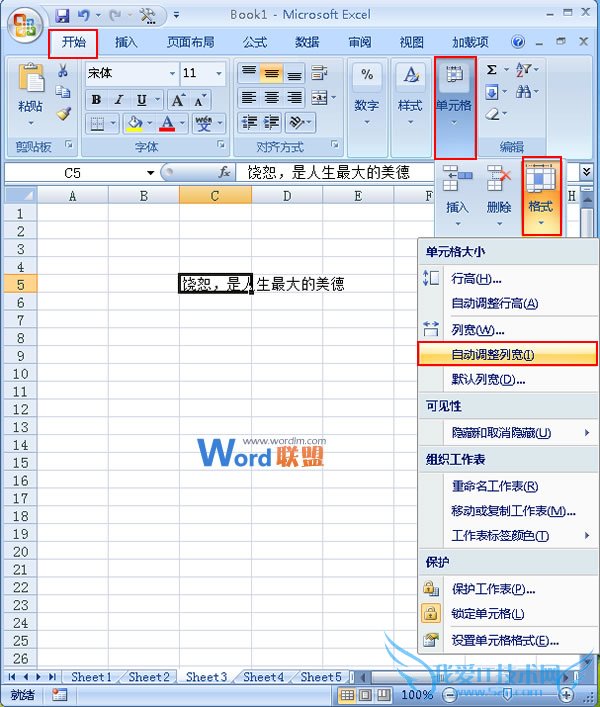Open Find and Select binoculars
600x707 pixels.
tap(523, 92)
